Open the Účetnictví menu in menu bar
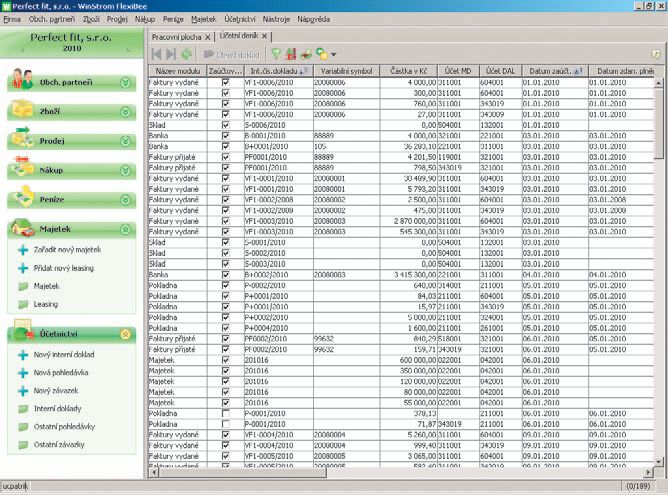This screenshot has width=668, height=495. click(240, 19)
